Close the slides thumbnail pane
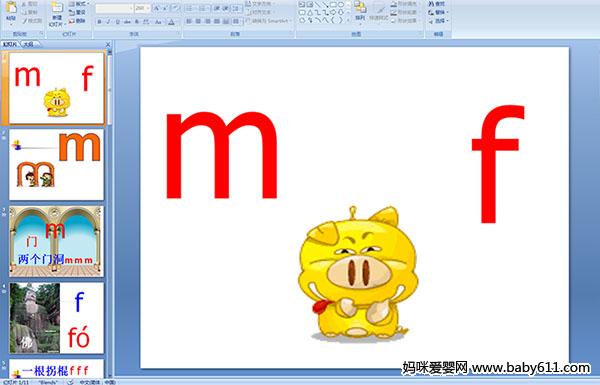 tap(108, 44)
